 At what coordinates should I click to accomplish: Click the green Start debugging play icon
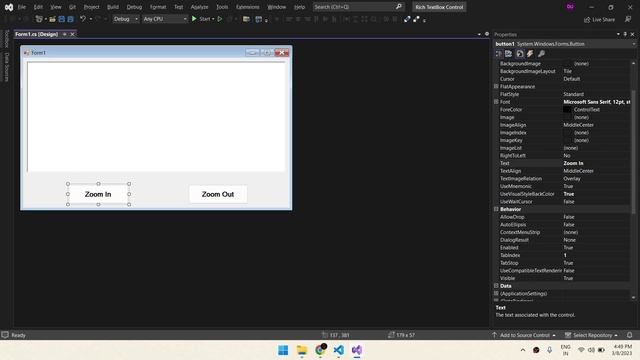pyautogui.click(x=194, y=19)
